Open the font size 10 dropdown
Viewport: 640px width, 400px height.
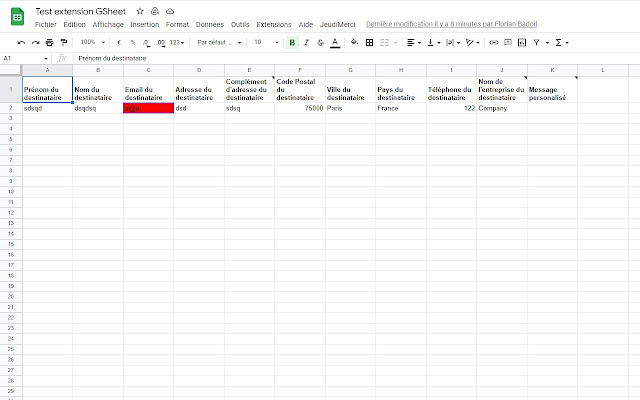click(266, 42)
